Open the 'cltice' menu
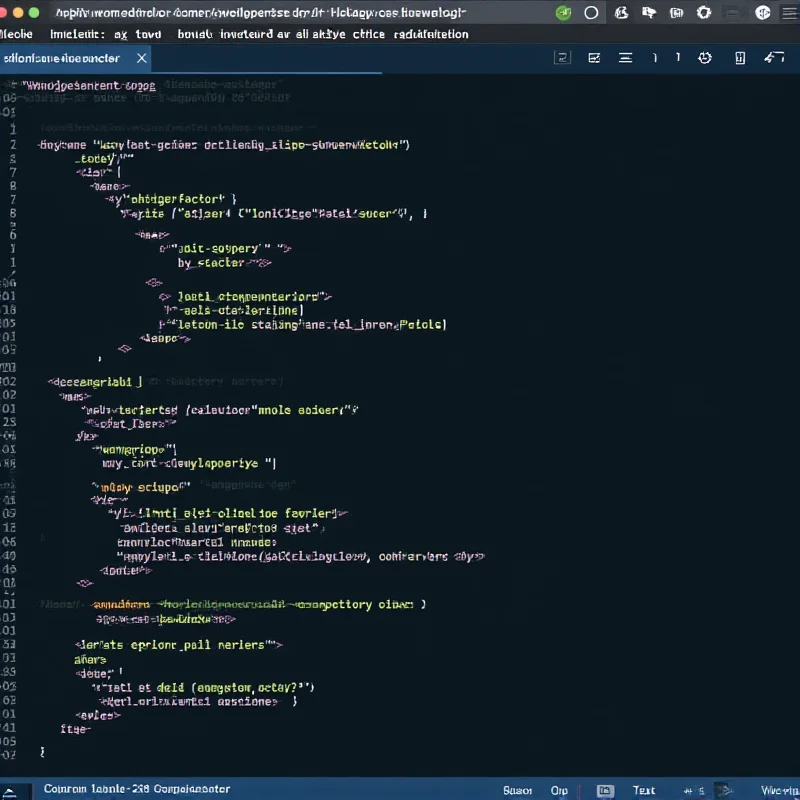The width and height of the screenshot is (800, 800). [x=368, y=34]
